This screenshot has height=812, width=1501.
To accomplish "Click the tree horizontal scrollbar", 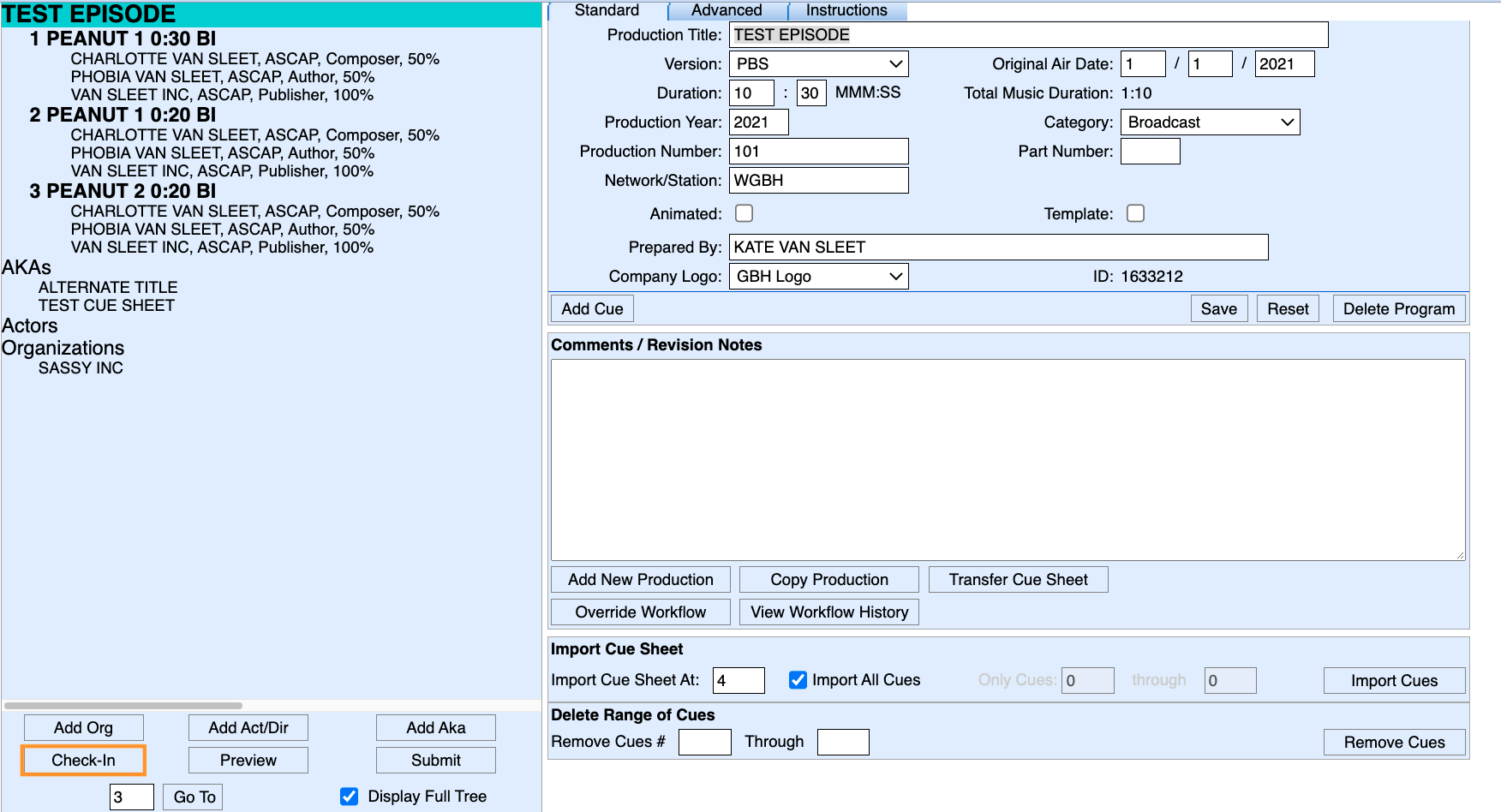I will [123, 706].
